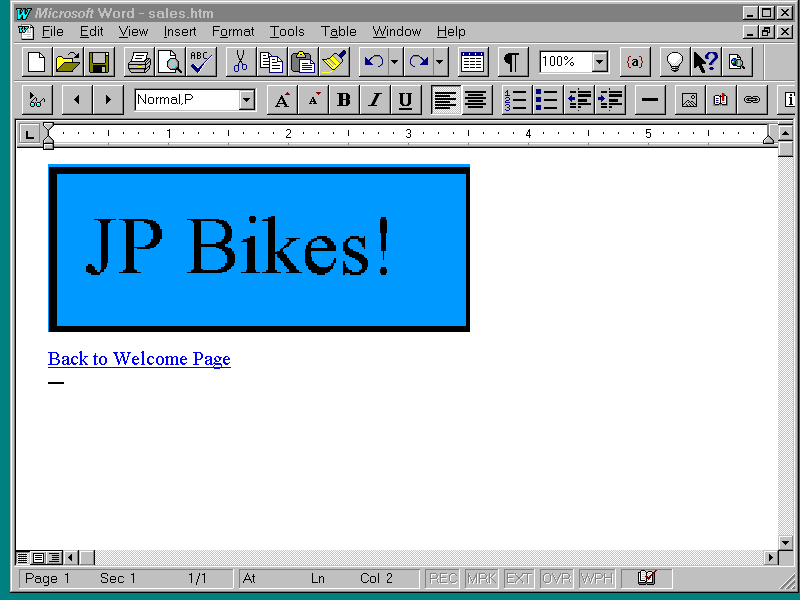Run the spelling check icon
800x600 pixels.
click(x=201, y=62)
